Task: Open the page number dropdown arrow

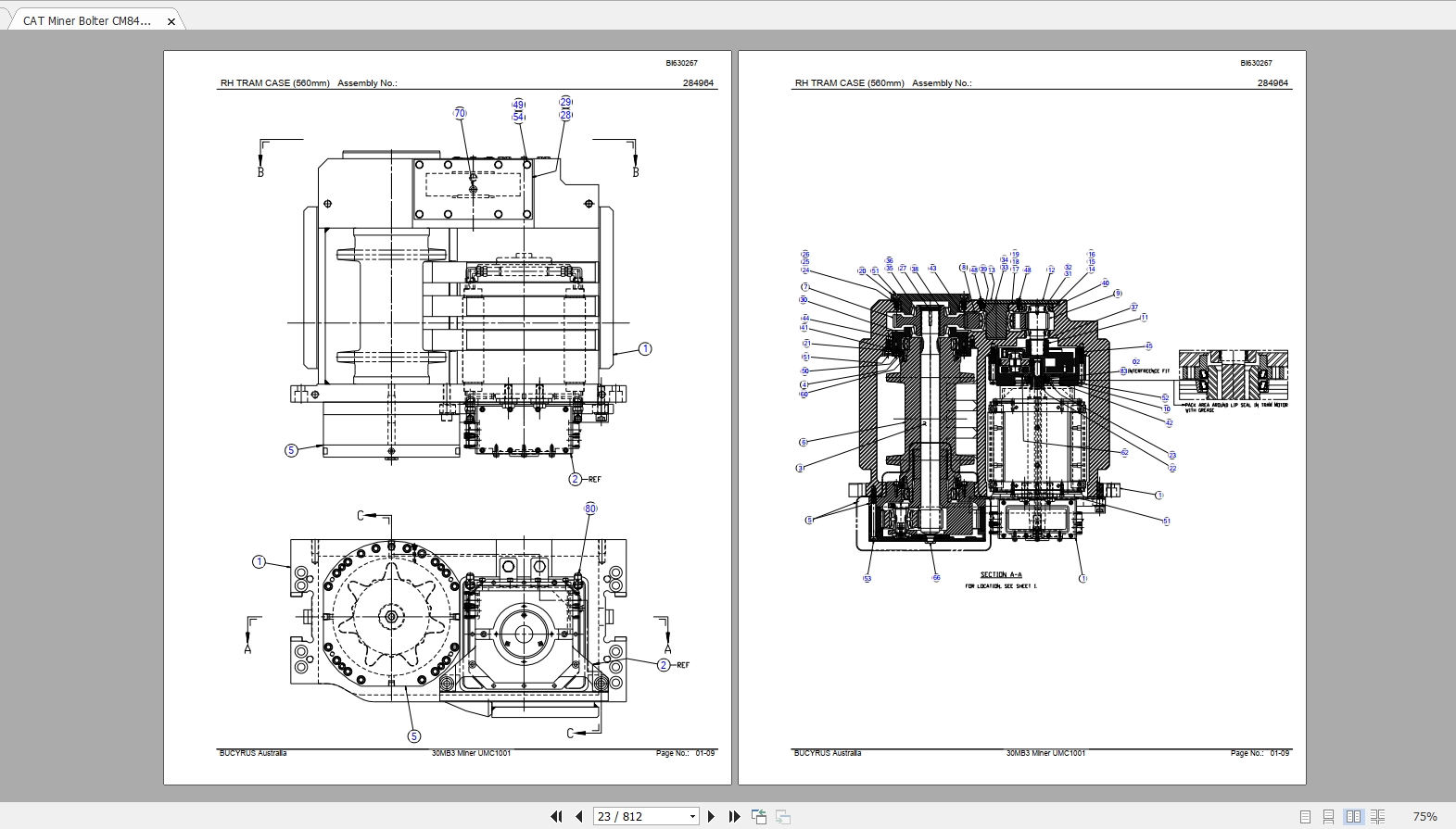Action: pos(692,816)
